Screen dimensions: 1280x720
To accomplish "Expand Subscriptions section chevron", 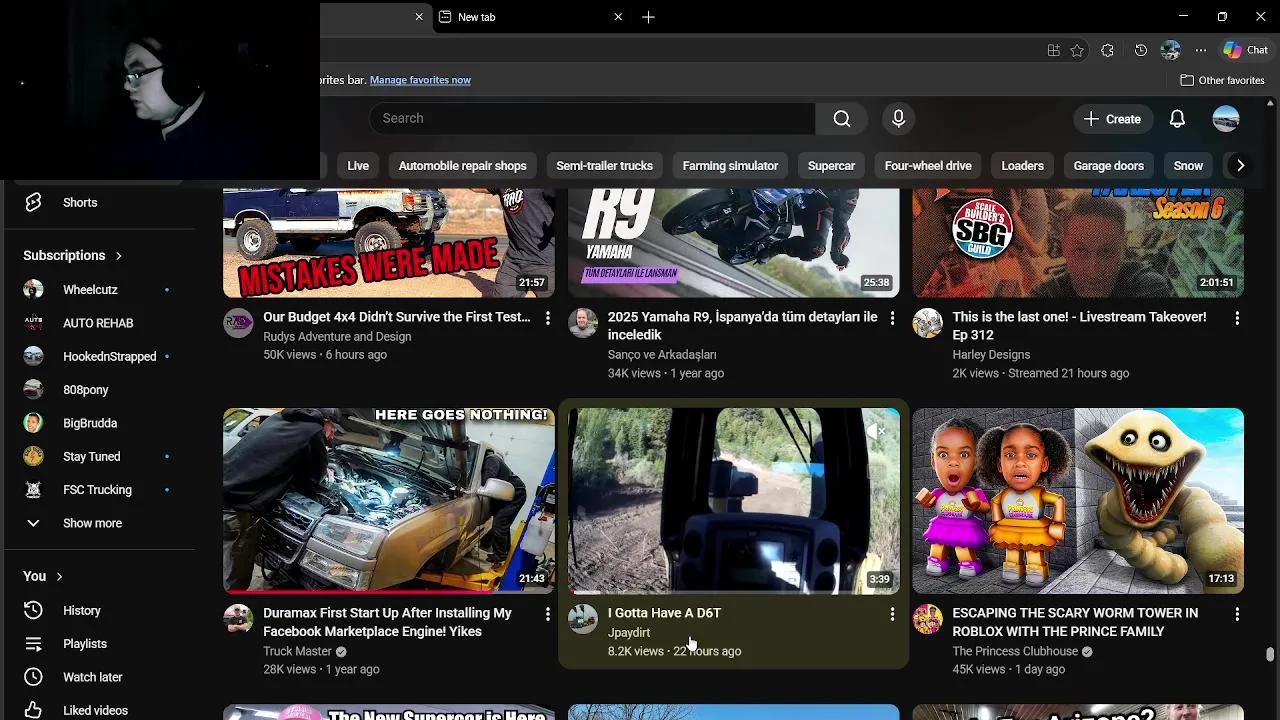I will [118, 256].
